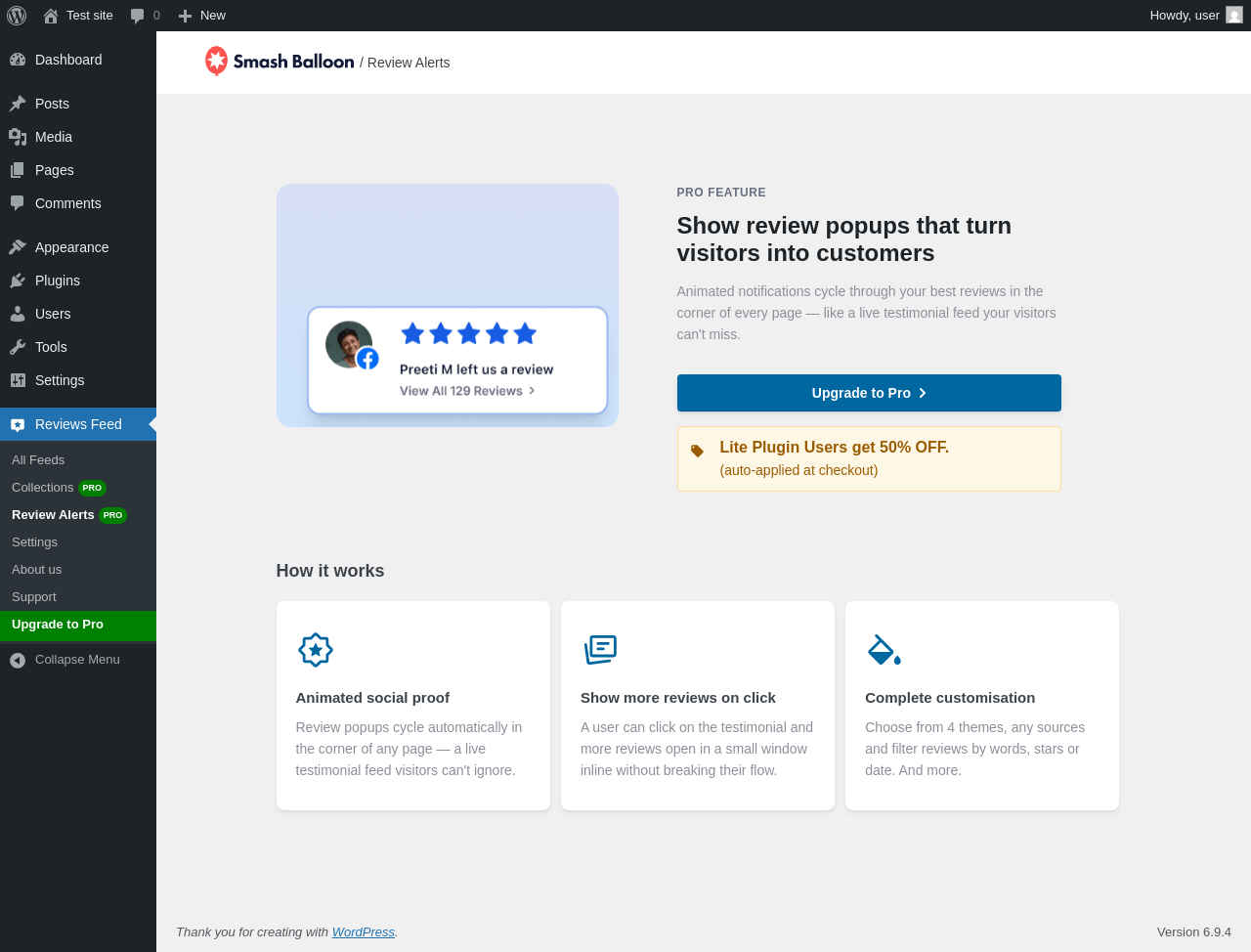1251x952 pixels.
Task: Open the Media library menu
Action: (x=78, y=137)
